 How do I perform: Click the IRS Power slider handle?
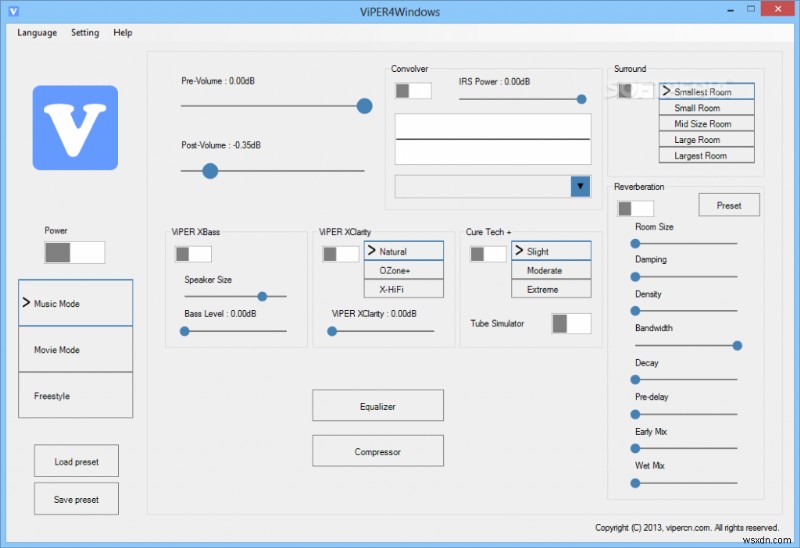pos(581,99)
